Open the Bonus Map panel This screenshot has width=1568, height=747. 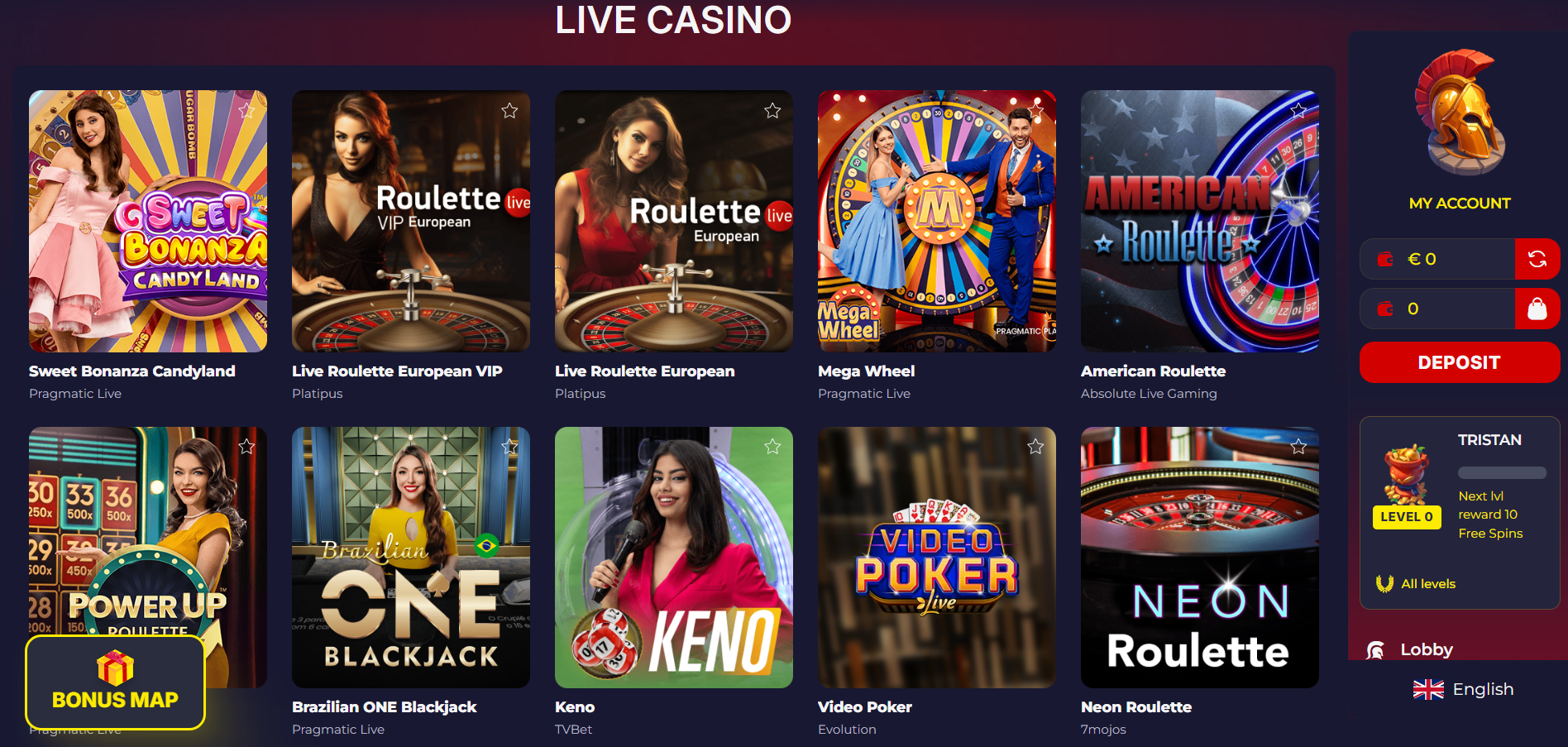[115, 682]
